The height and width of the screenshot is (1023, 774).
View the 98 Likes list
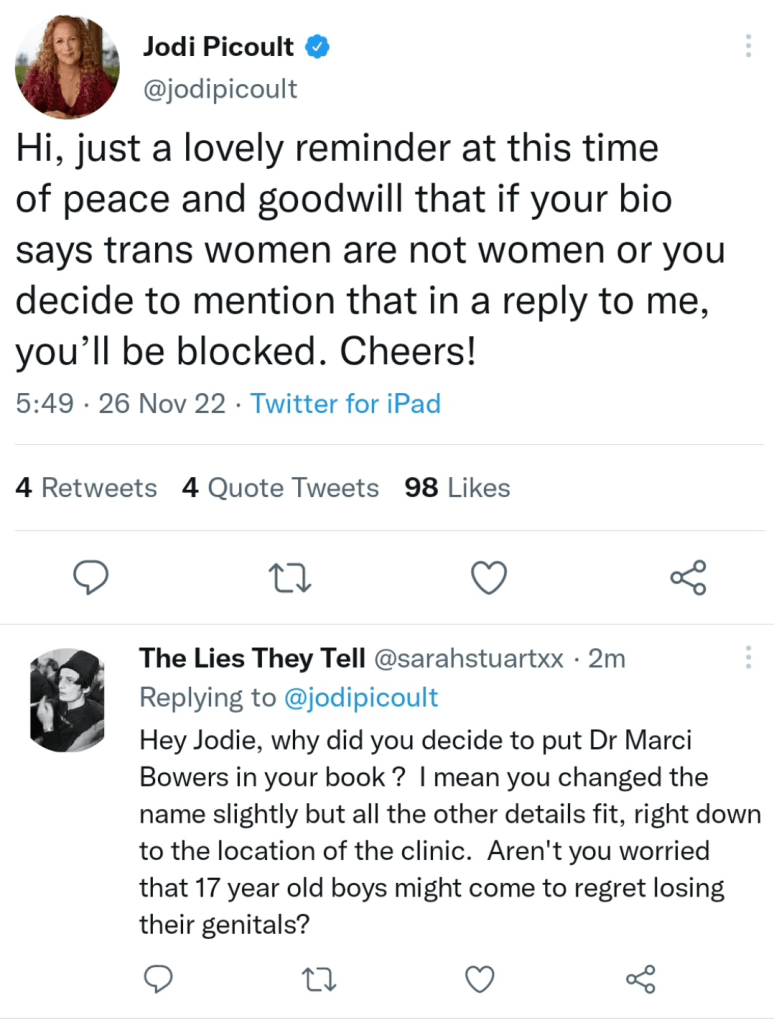coord(457,488)
